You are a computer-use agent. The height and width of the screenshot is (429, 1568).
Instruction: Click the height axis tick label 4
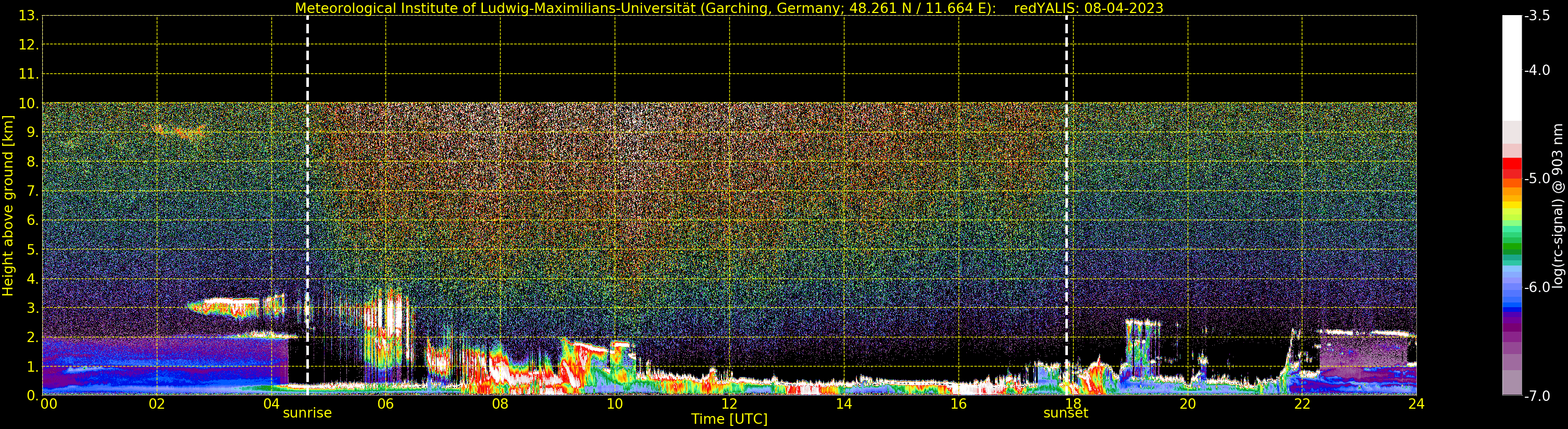pos(32,279)
